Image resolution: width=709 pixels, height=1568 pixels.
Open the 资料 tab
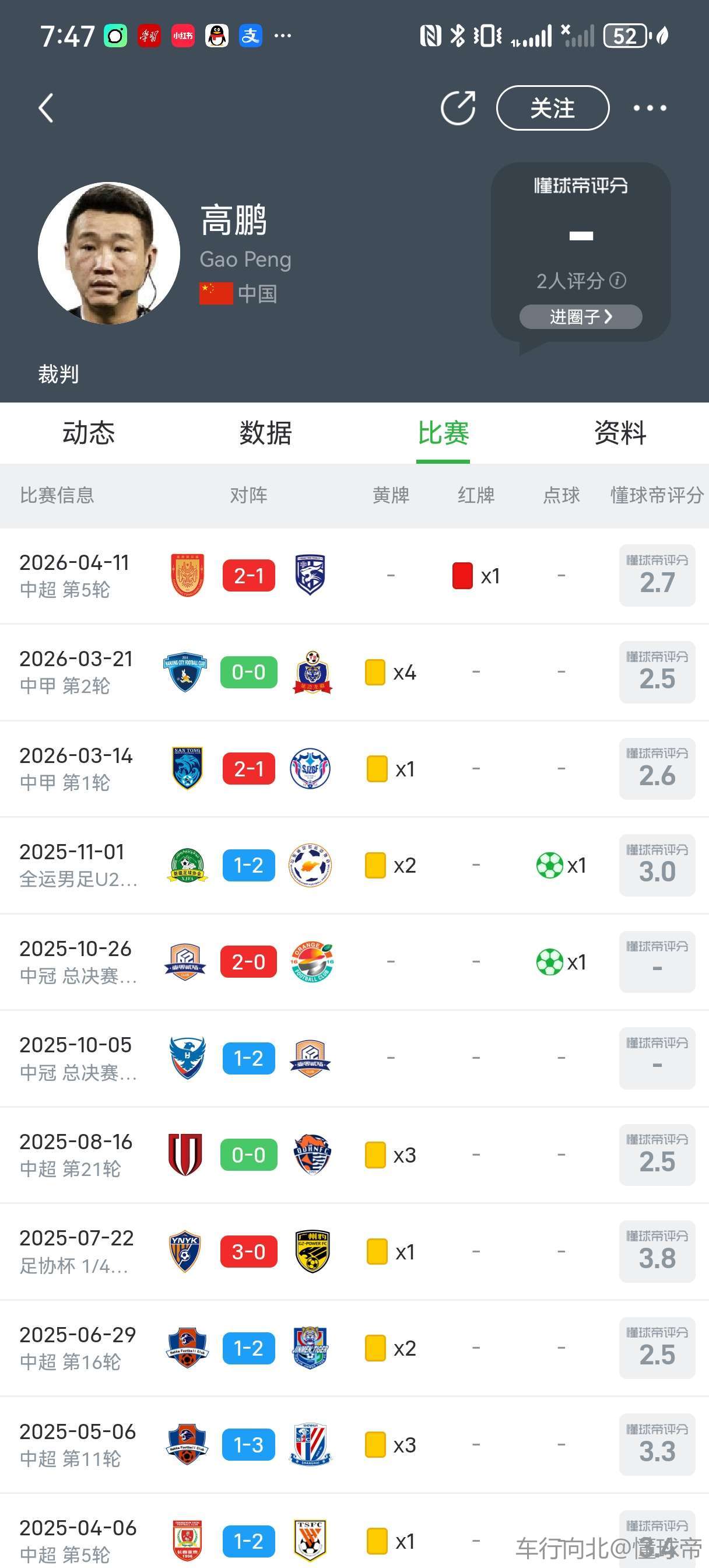620,433
